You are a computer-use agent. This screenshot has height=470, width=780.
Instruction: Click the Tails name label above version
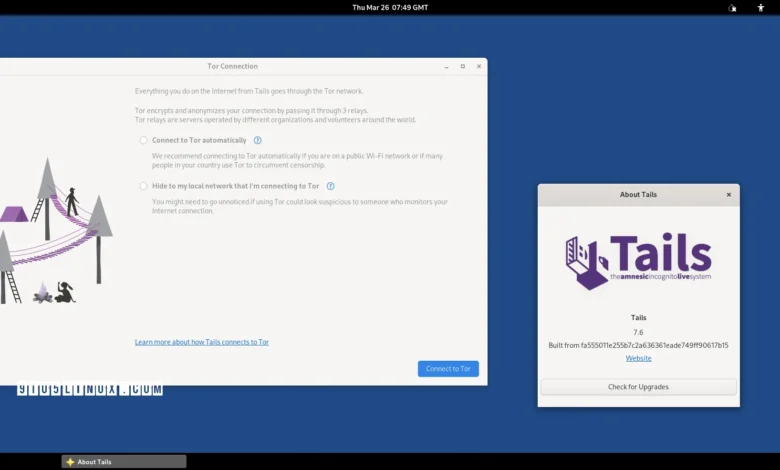click(x=638, y=317)
